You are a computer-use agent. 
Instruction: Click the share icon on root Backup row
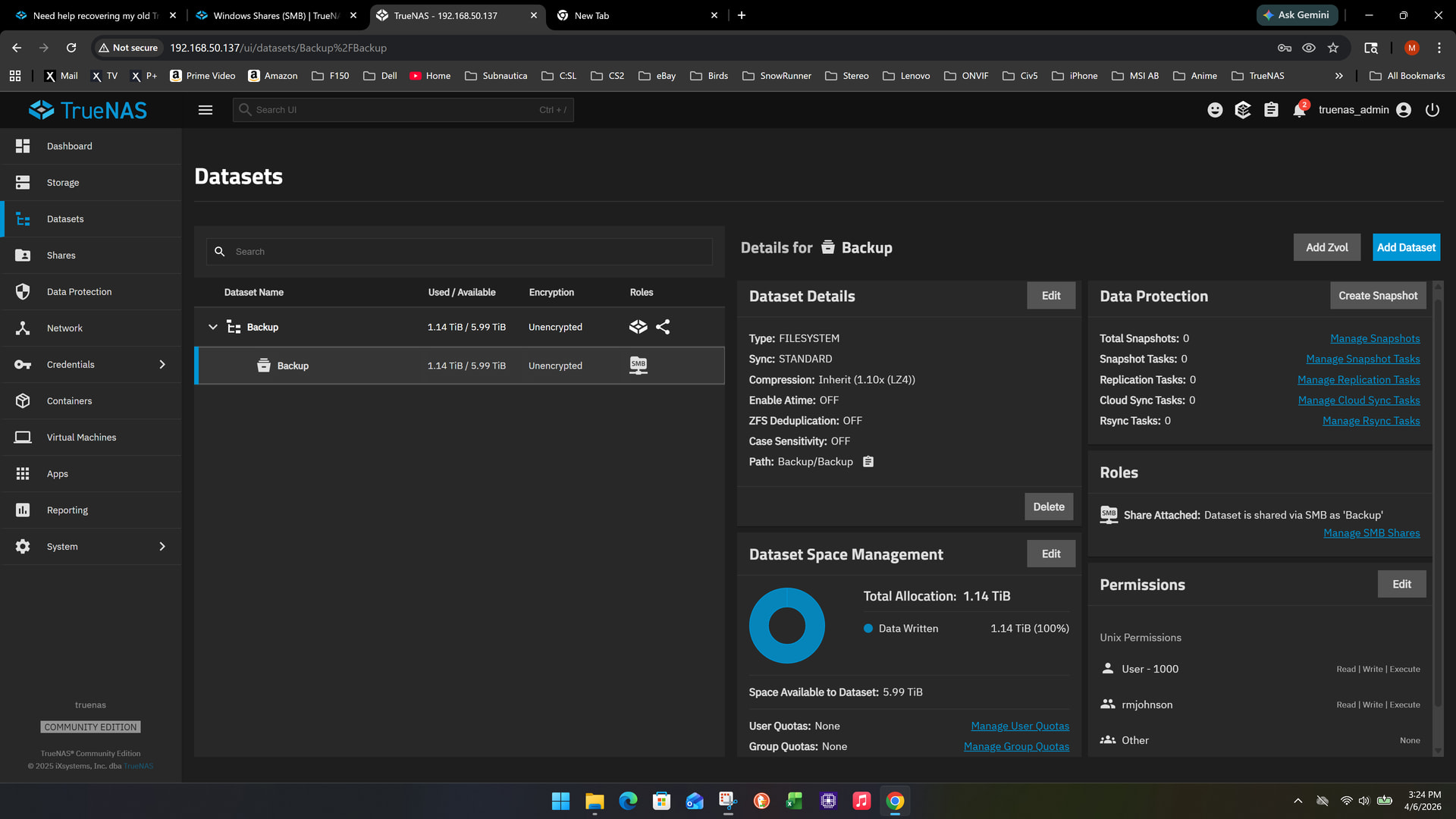(663, 328)
